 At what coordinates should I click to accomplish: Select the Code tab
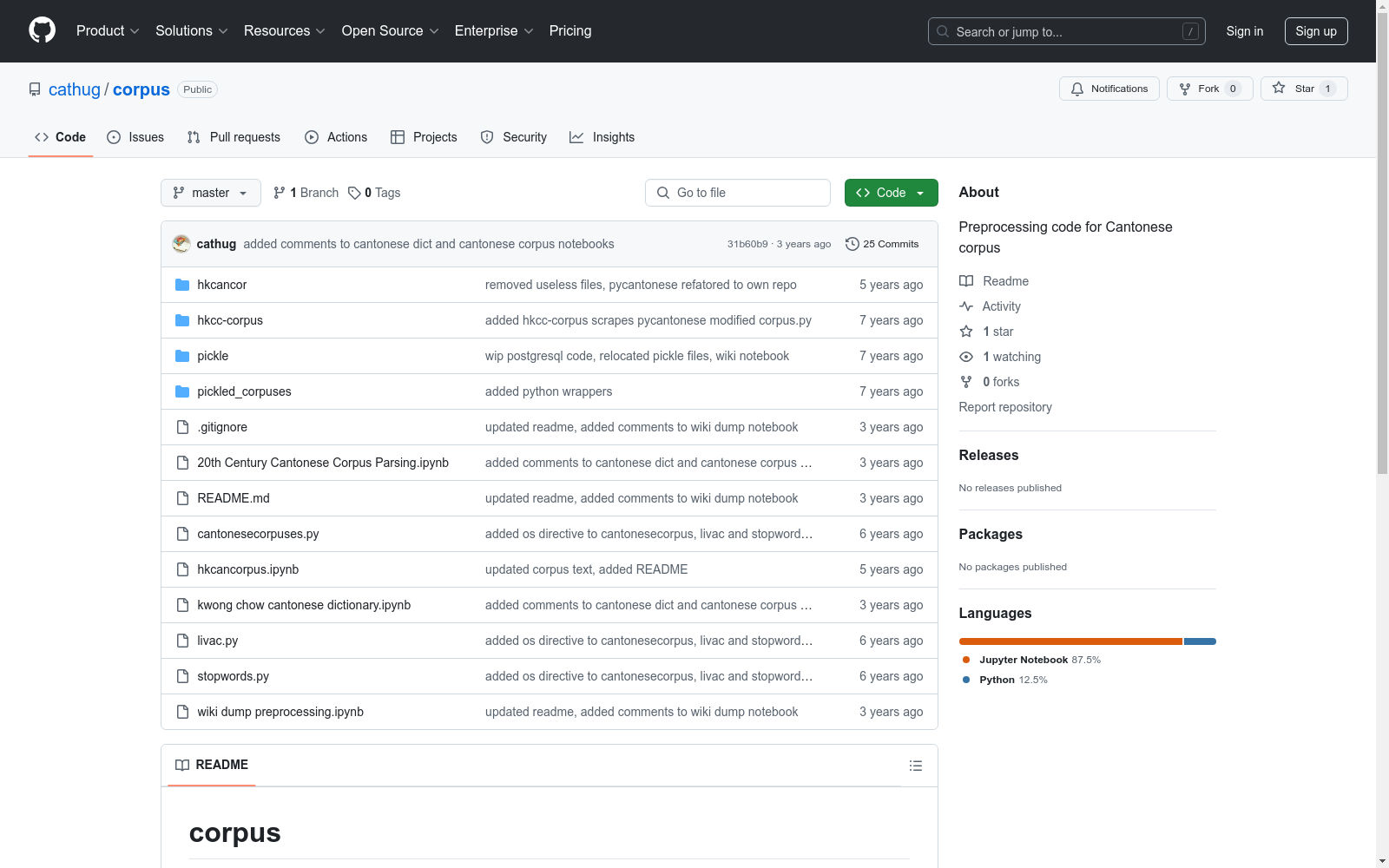tap(61, 137)
